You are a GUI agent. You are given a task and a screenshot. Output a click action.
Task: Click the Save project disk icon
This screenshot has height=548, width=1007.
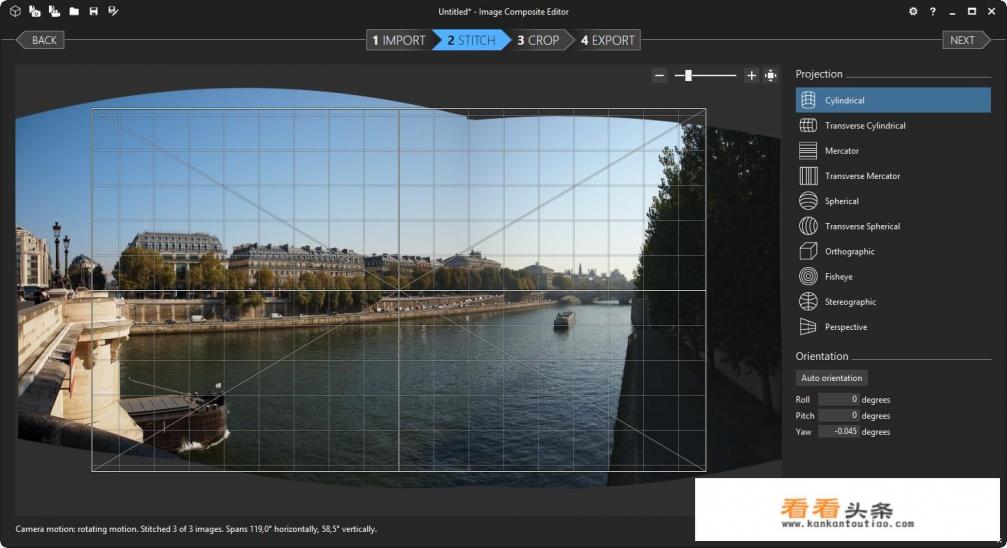(x=93, y=11)
